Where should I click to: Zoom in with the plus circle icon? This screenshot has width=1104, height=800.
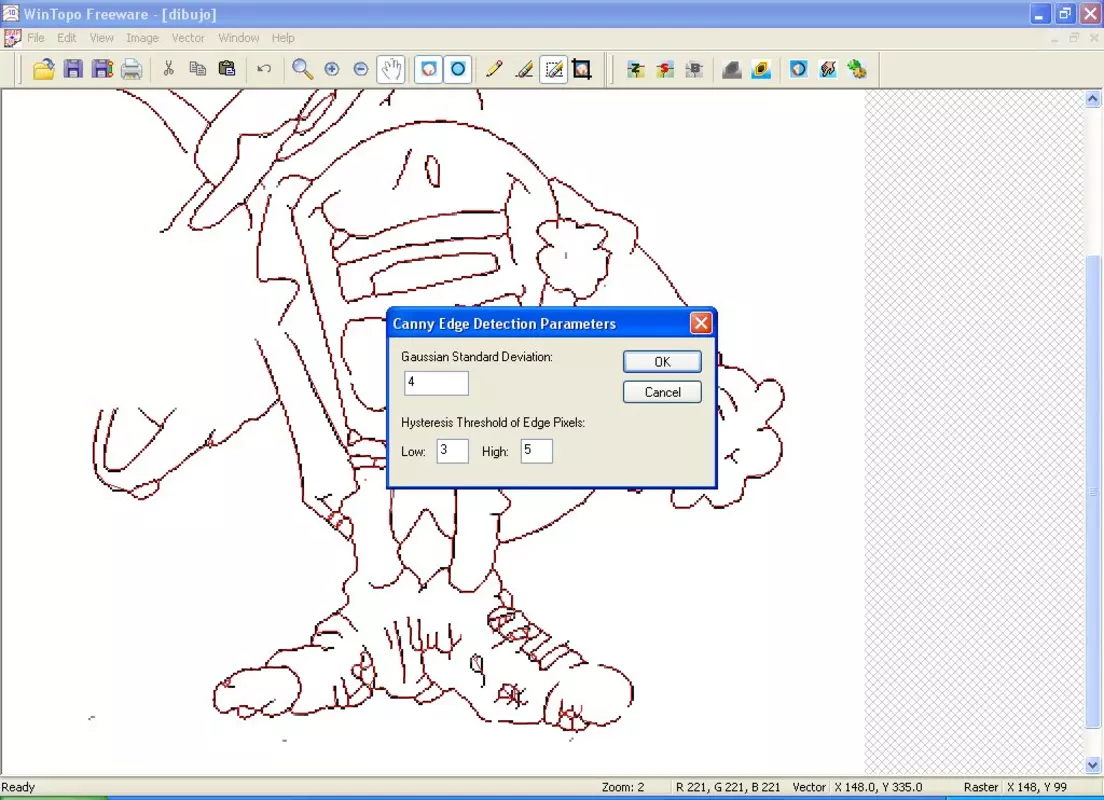(x=332, y=69)
